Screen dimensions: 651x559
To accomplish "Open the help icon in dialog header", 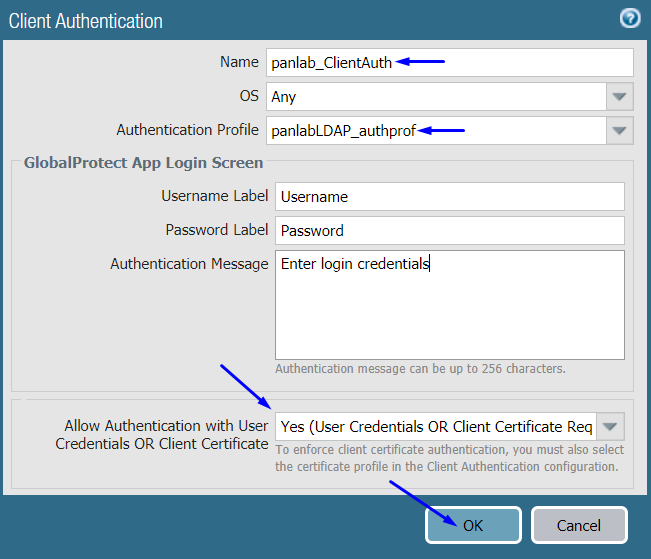I will [630, 19].
